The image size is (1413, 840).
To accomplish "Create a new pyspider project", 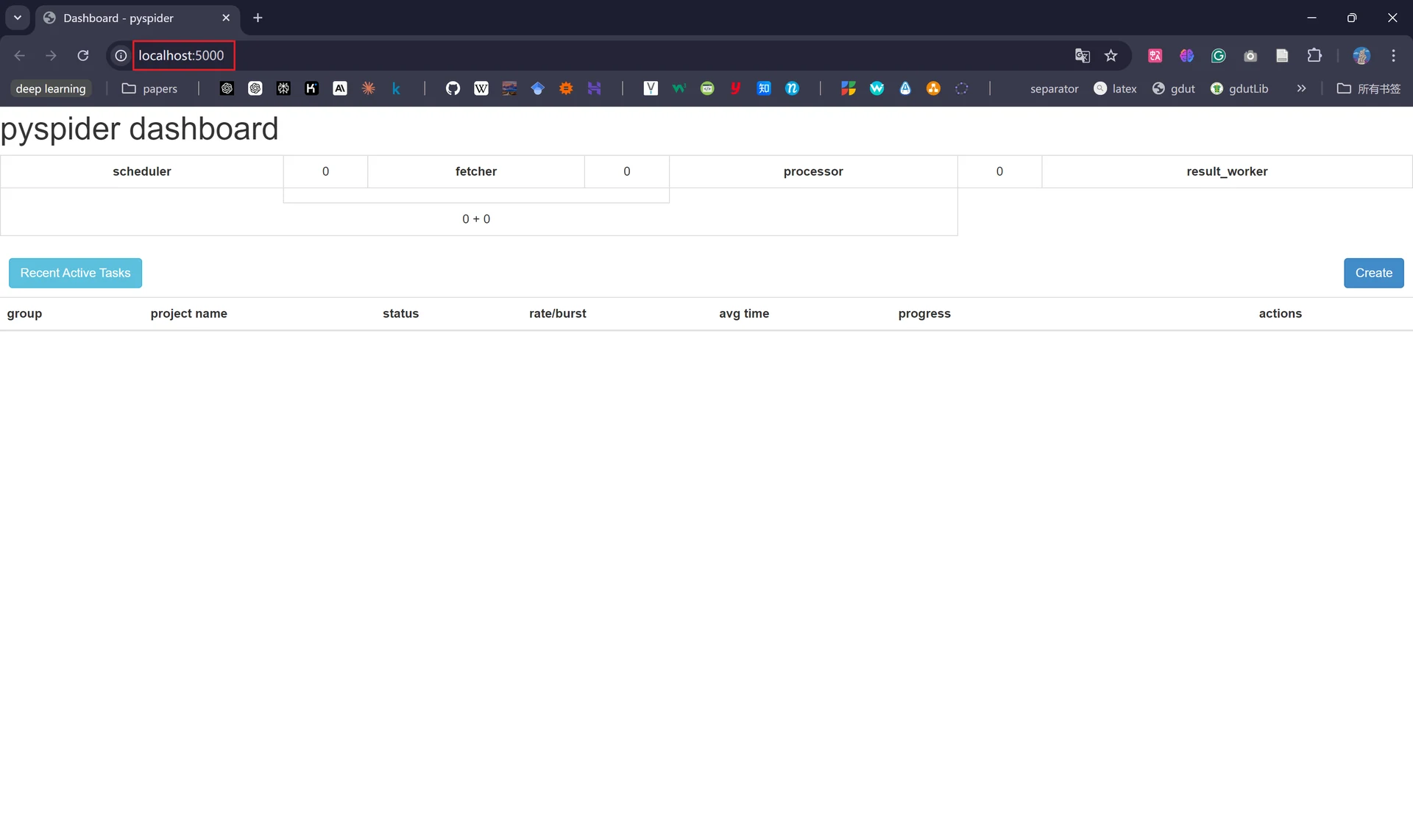I will click(1373, 273).
